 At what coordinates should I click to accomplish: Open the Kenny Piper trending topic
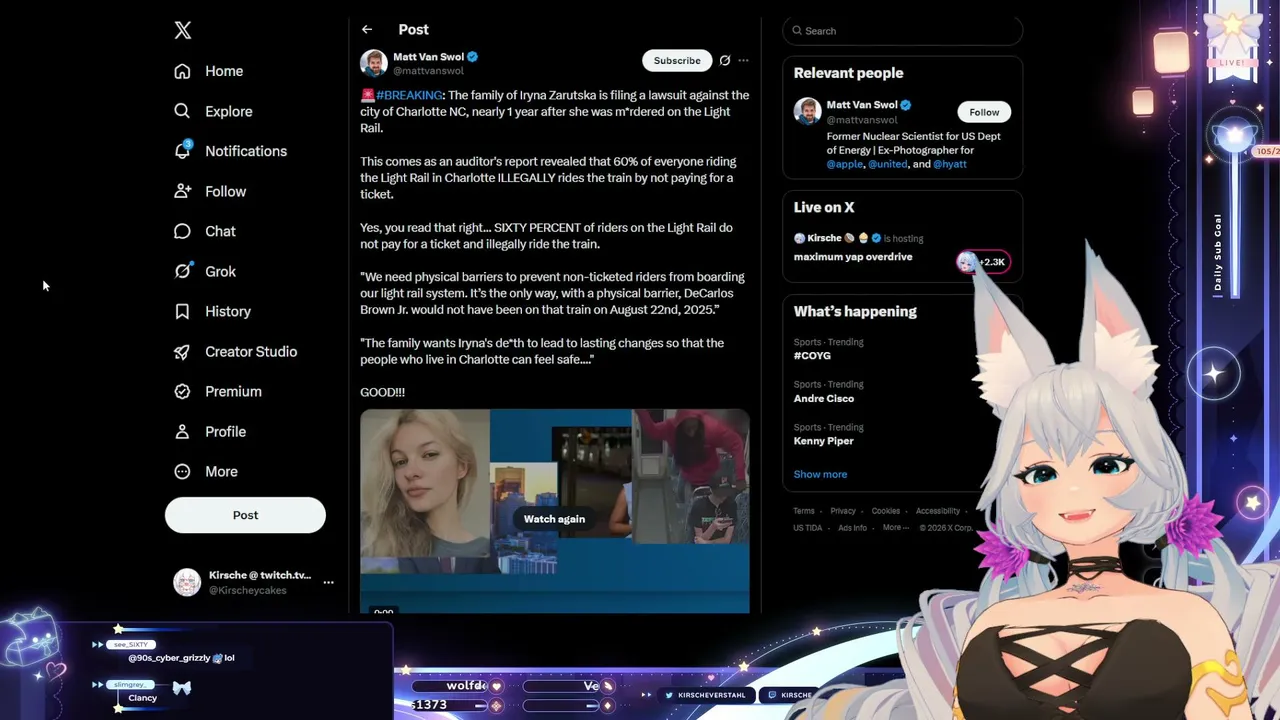[x=824, y=441]
